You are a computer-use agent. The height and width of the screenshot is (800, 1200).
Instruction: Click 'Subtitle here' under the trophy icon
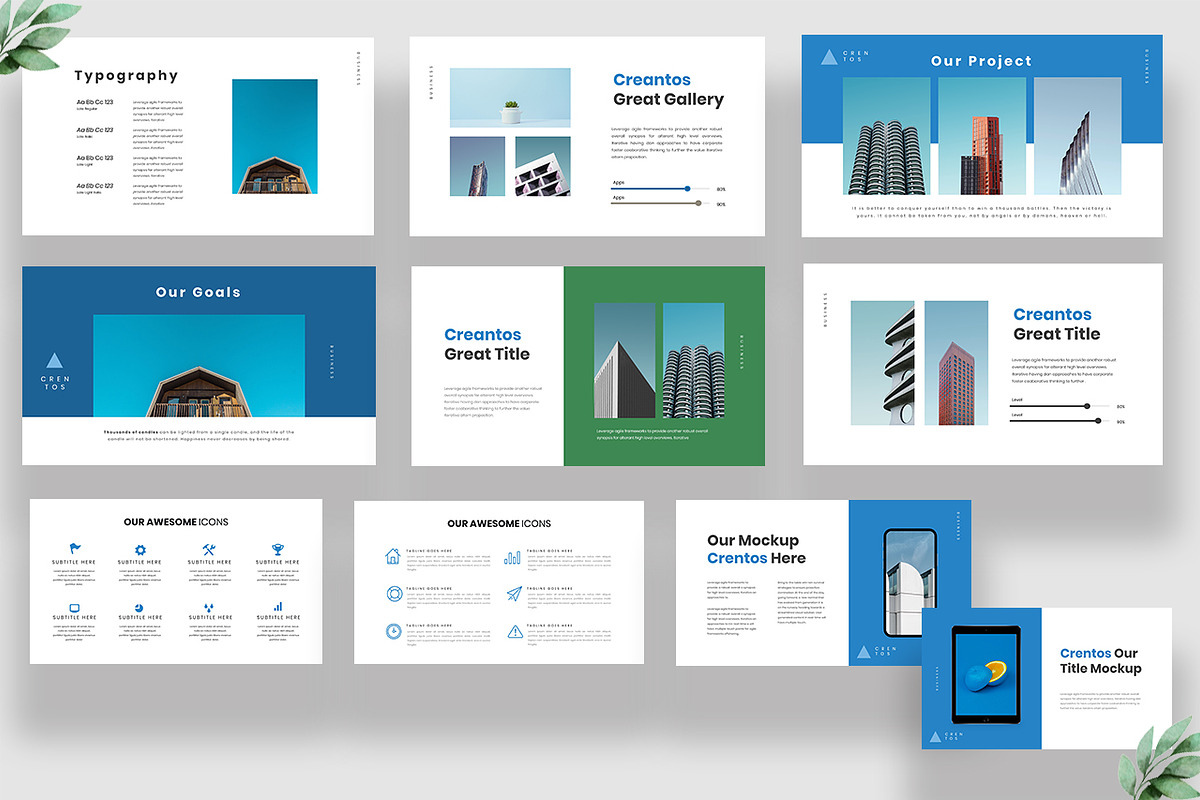tap(278, 562)
